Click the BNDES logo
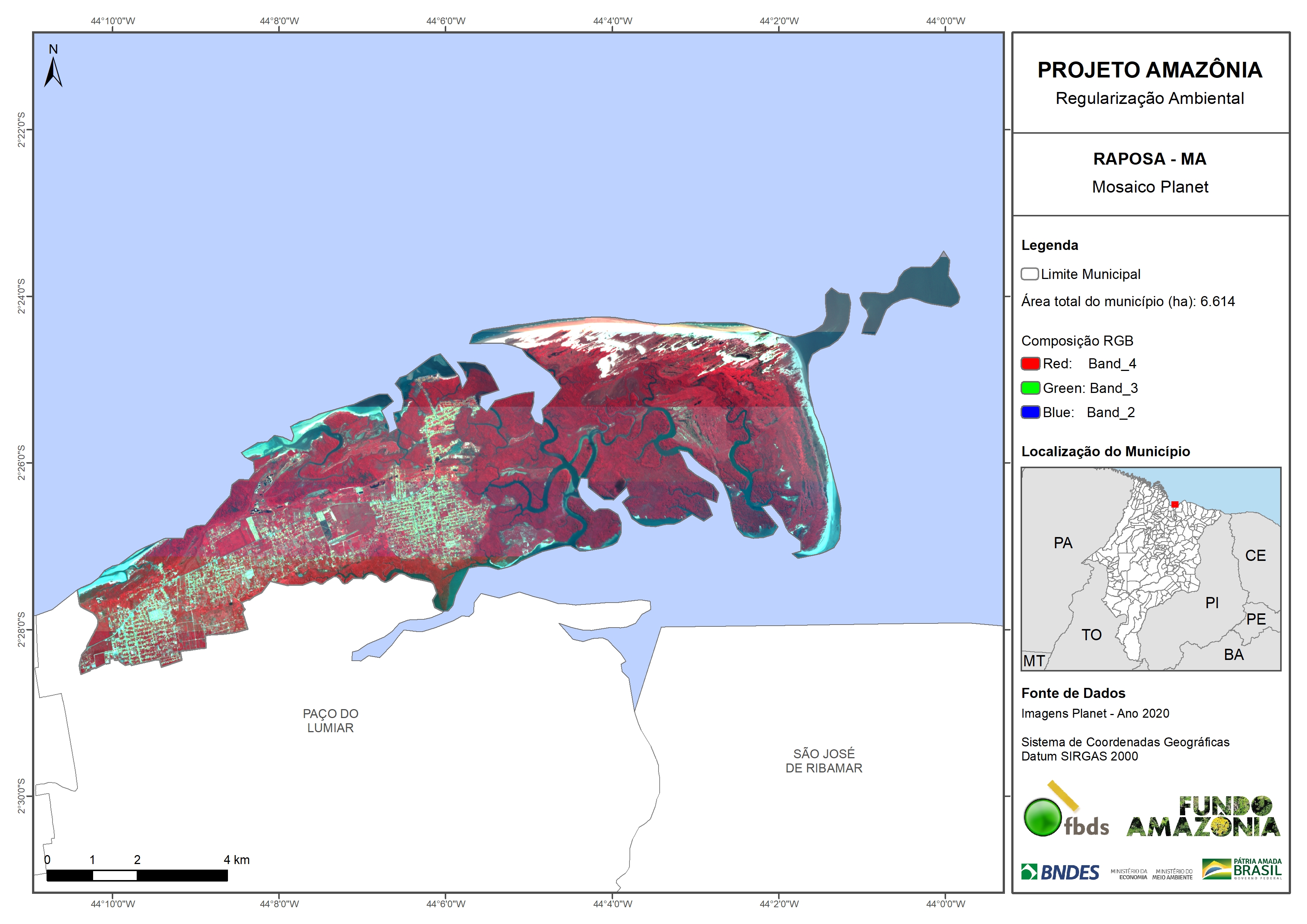This screenshot has height=924, width=1307. [x=1060, y=872]
